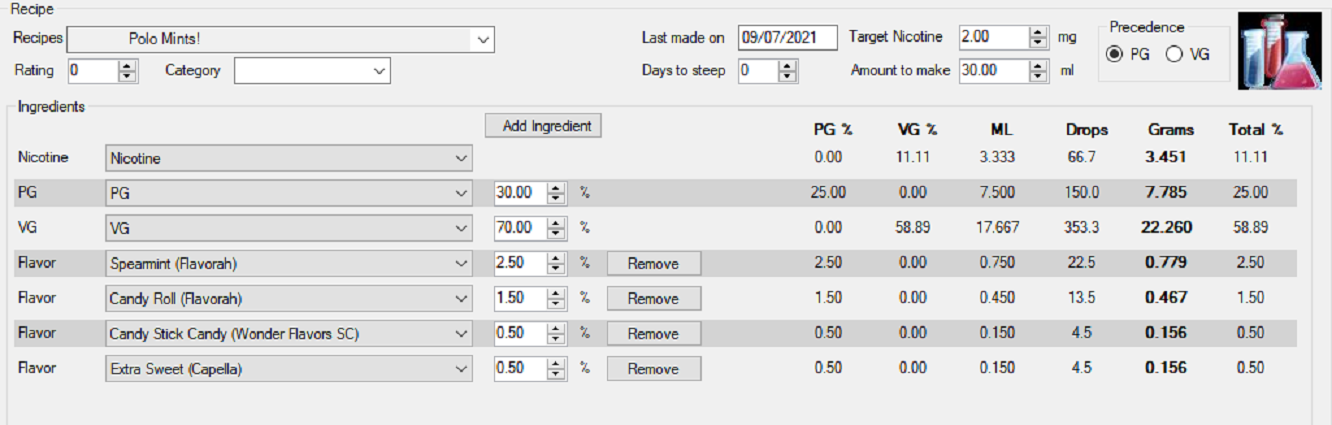Click the VG % column header

[x=917, y=129]
